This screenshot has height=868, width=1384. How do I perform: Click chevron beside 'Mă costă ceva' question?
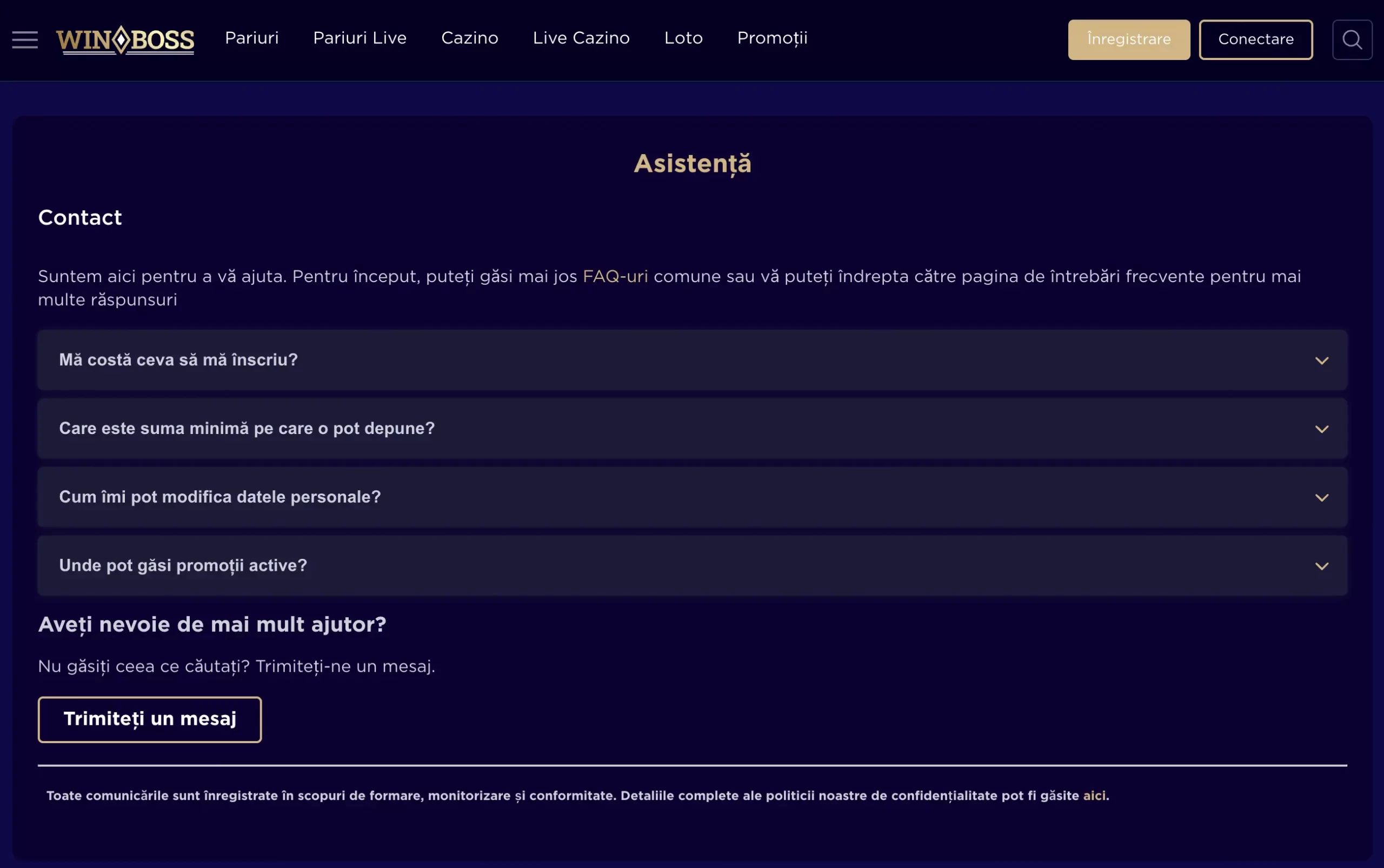pyautogui.click(x=1321, y=360)
